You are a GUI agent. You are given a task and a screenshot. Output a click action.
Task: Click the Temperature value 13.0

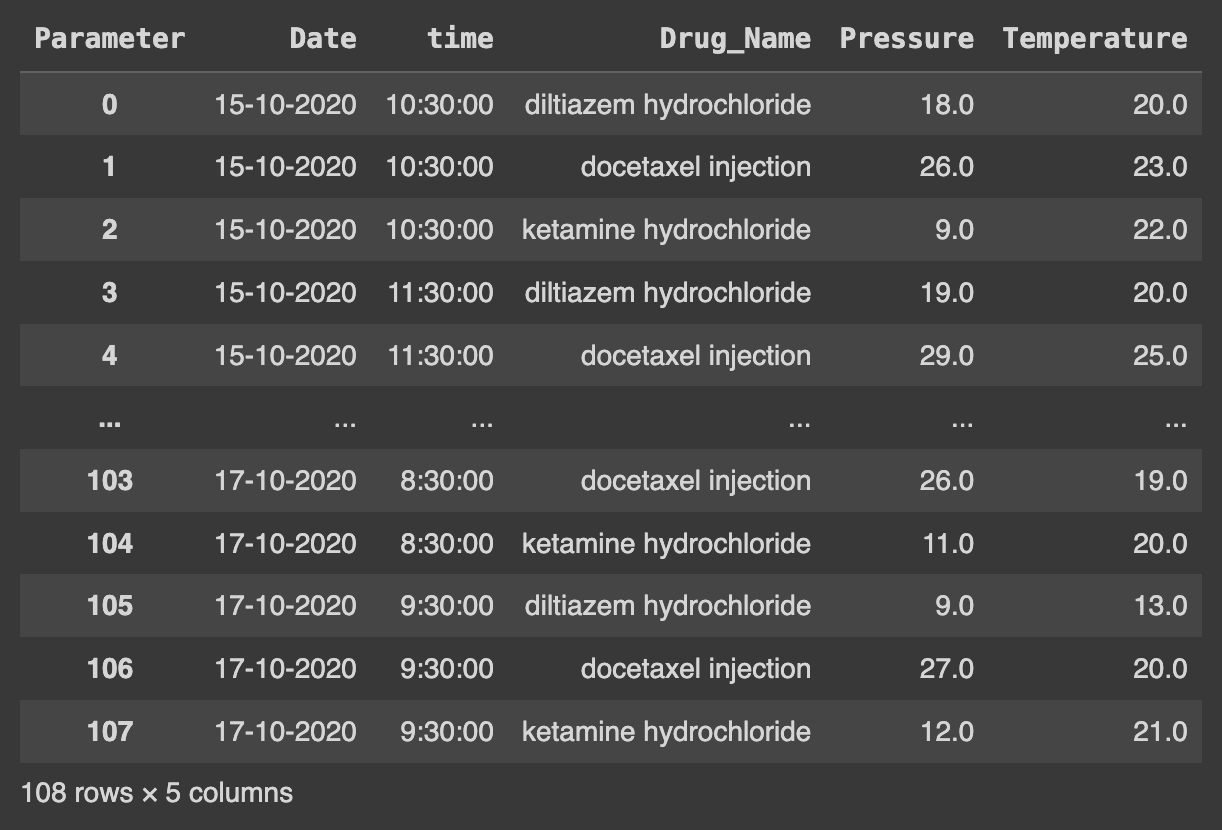(x=1160, y=606)
